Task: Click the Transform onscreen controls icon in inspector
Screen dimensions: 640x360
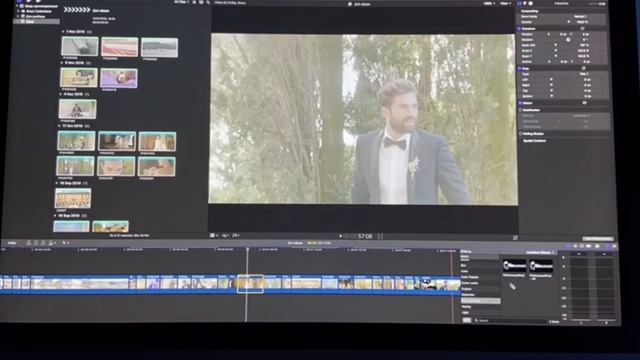Action: tap(582, 29)
